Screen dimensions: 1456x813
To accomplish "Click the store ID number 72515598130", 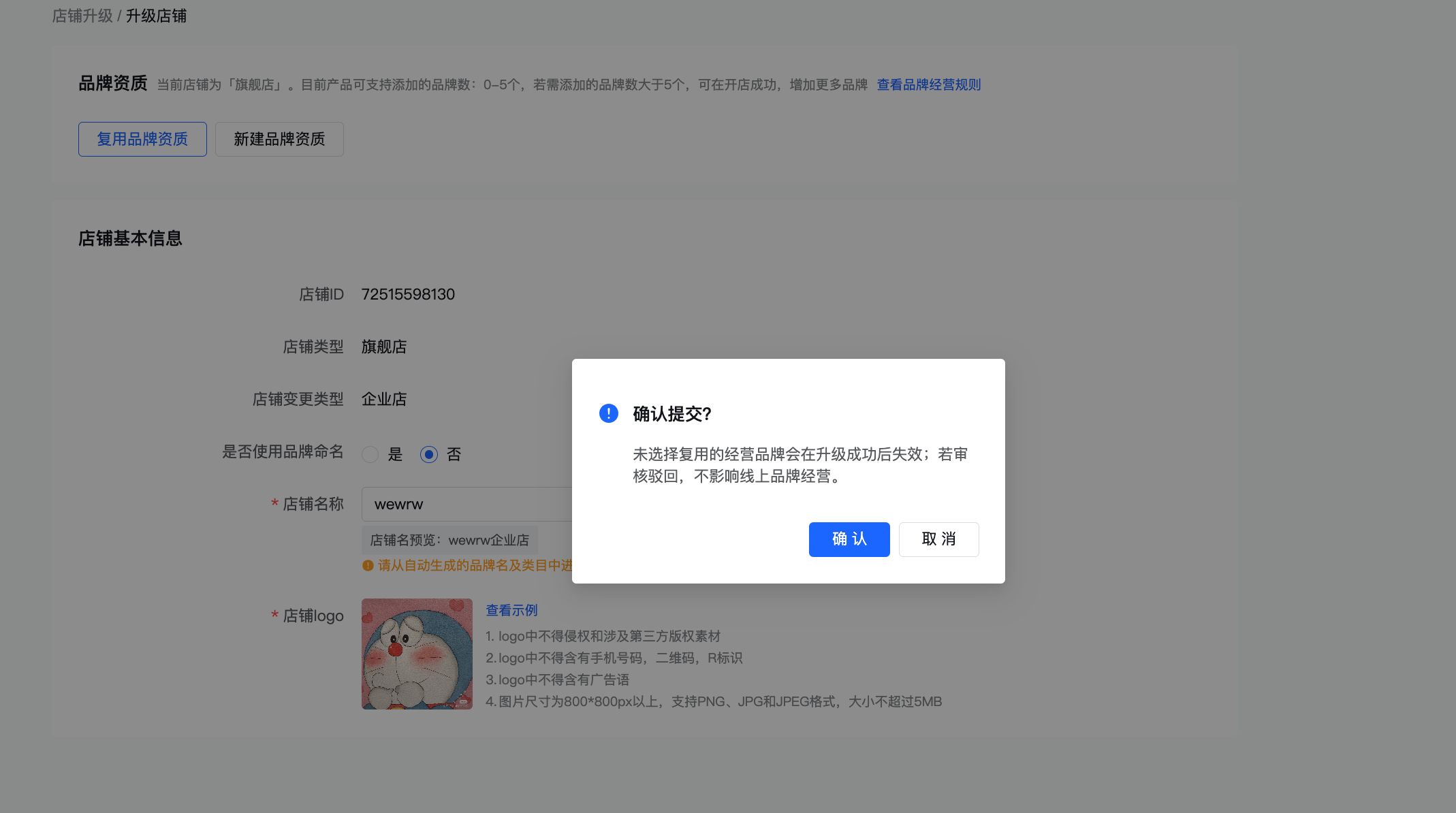I will (x=408, y=294).
